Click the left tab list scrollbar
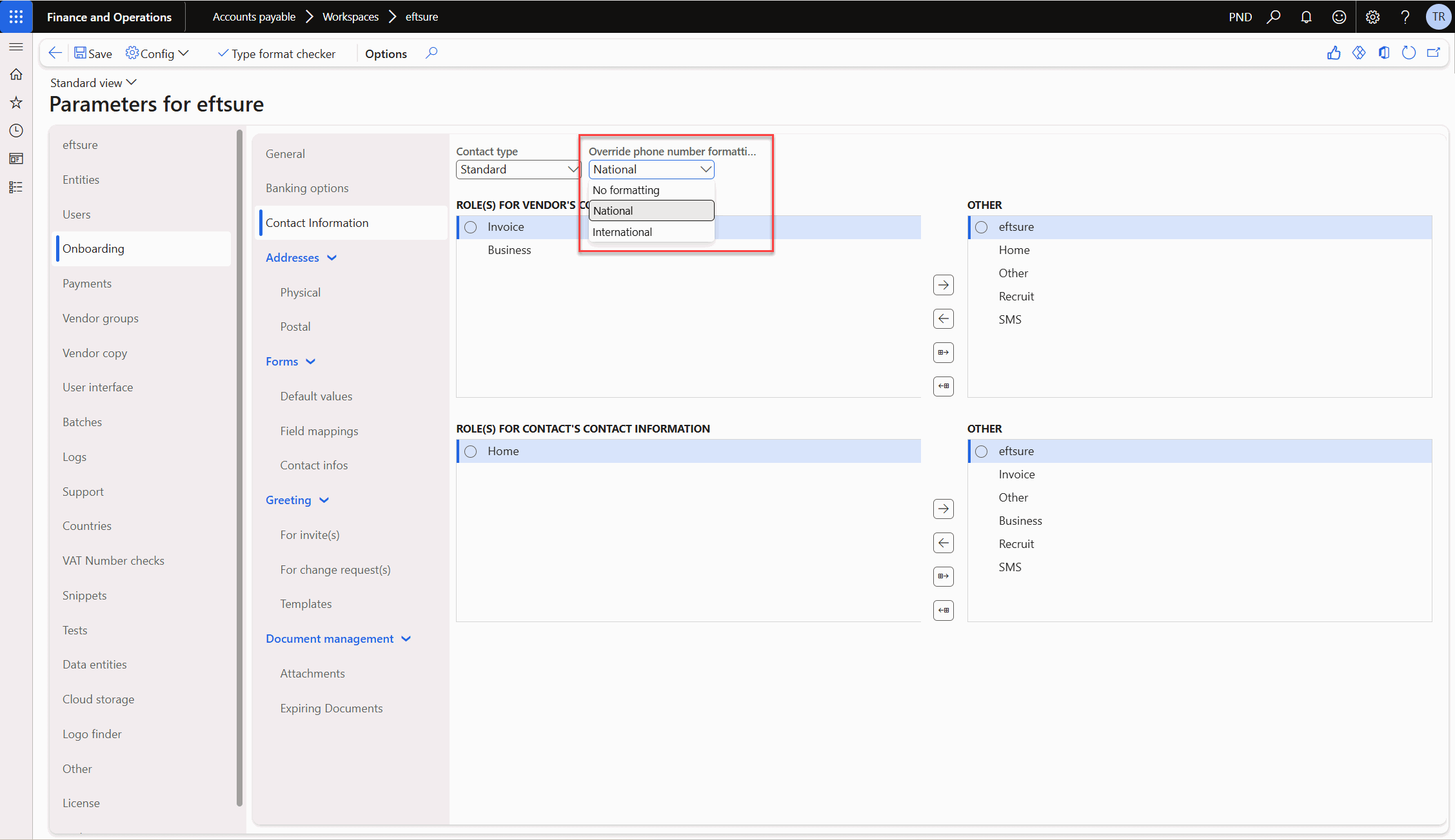This screenshot has height=840, width=1455. coord(239,469)
